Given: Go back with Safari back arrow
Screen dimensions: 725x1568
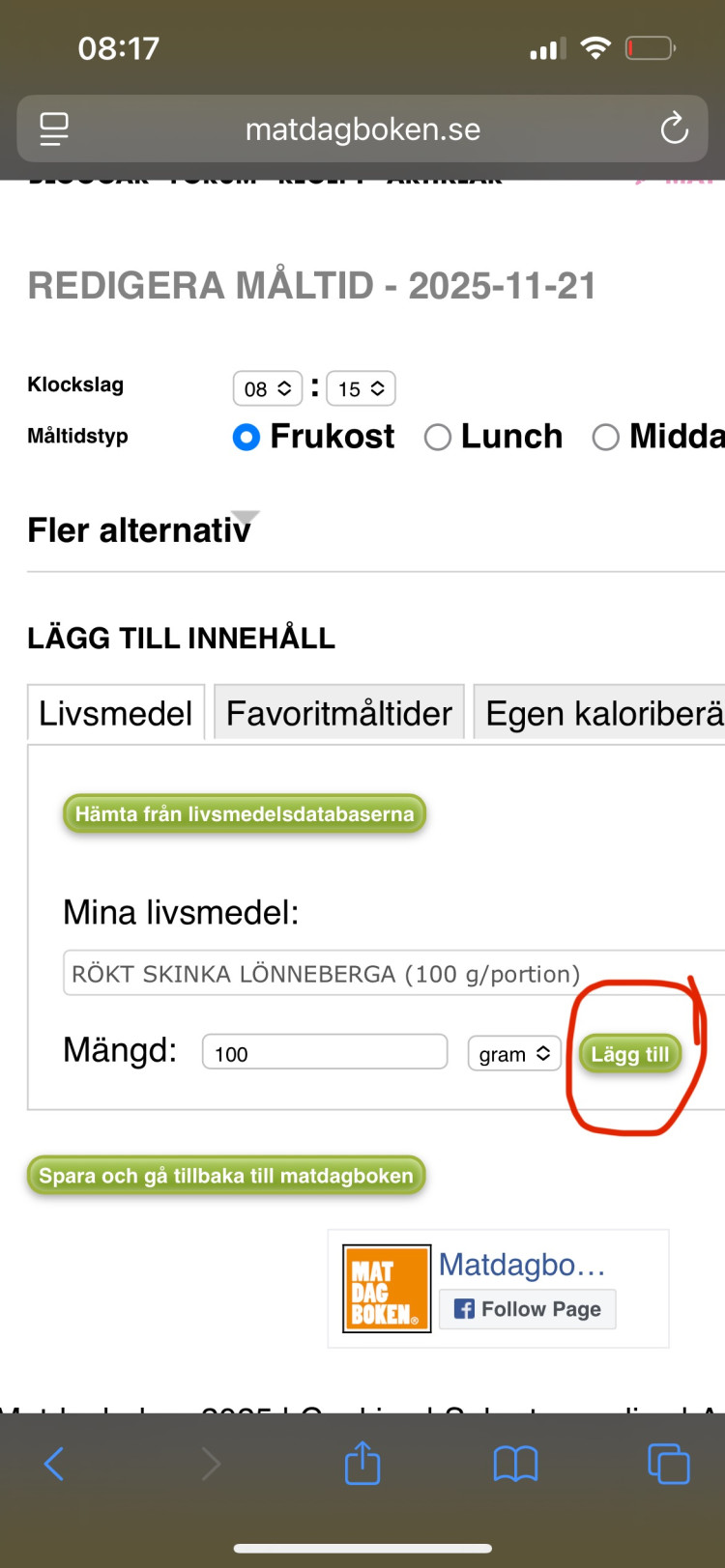Looking at the screenshot, I should [x=54, y=1464].
